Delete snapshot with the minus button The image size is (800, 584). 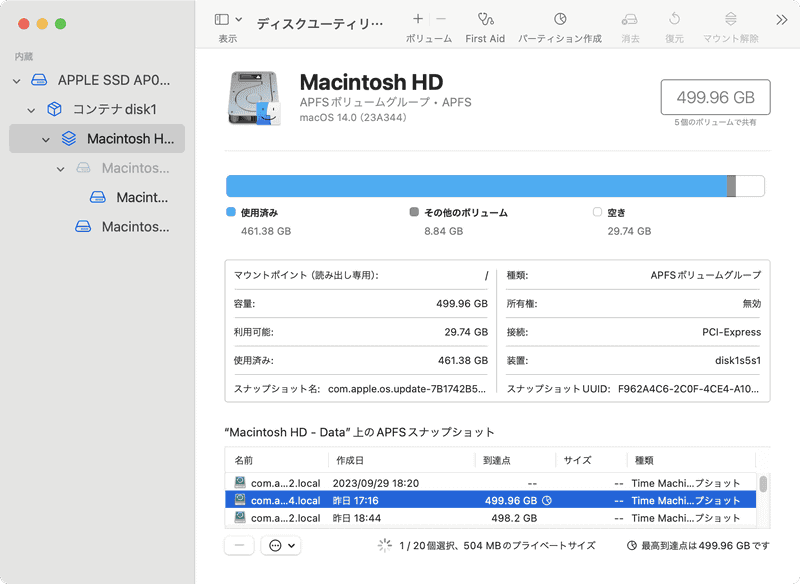point(239,546)
